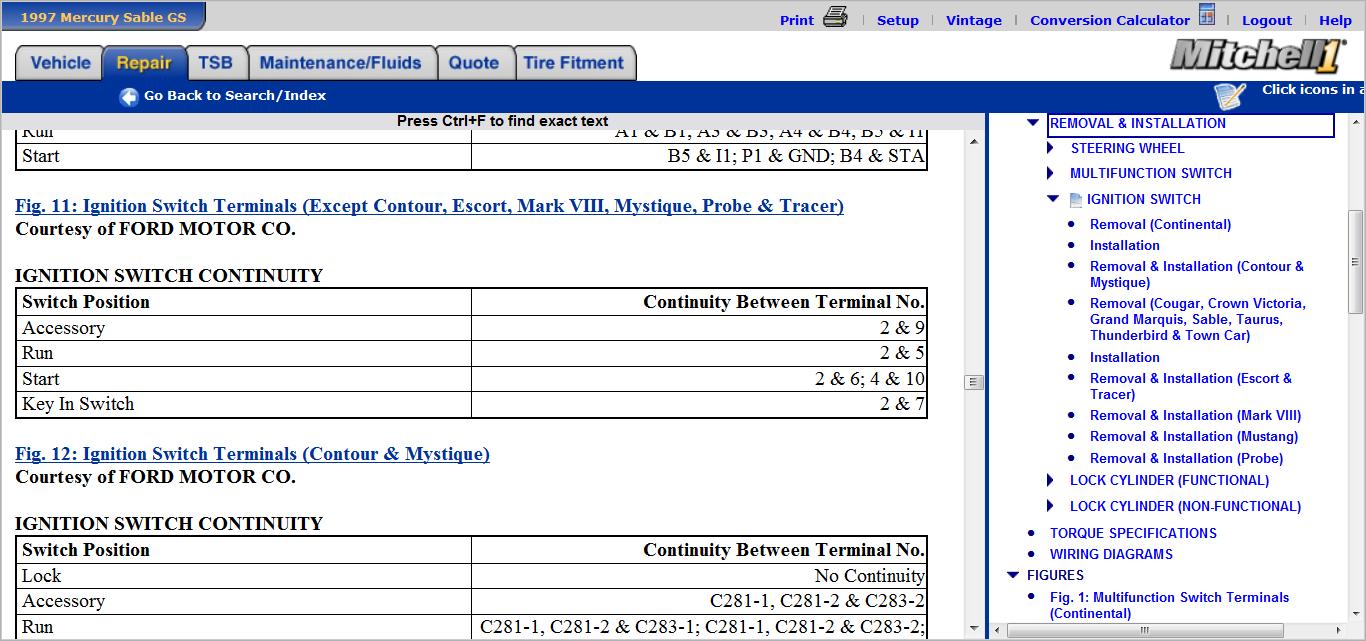Click the 'Key In Switch' row label
The width and height of the screenshot is (1366, 641).
(78, 404)
